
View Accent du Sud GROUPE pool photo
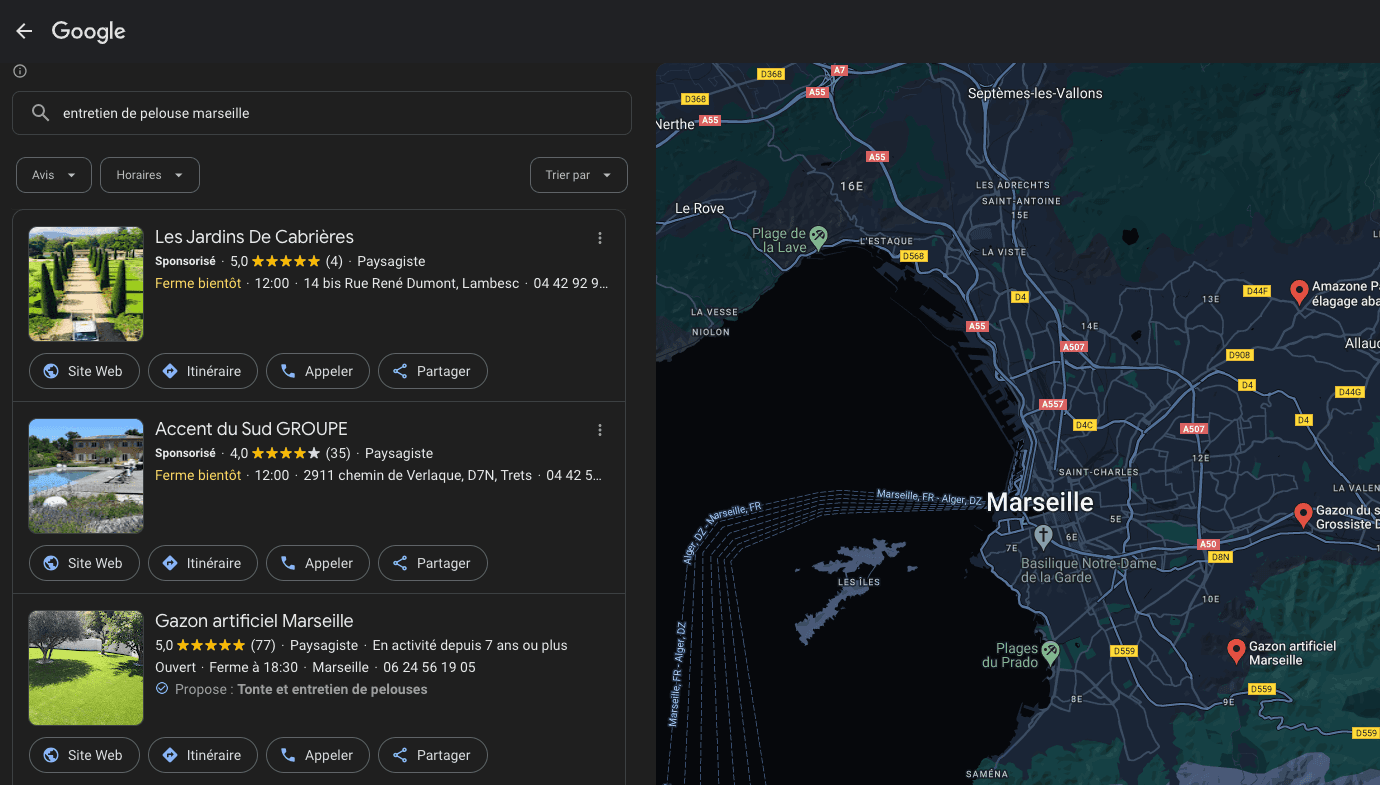[x=86, y=476]
